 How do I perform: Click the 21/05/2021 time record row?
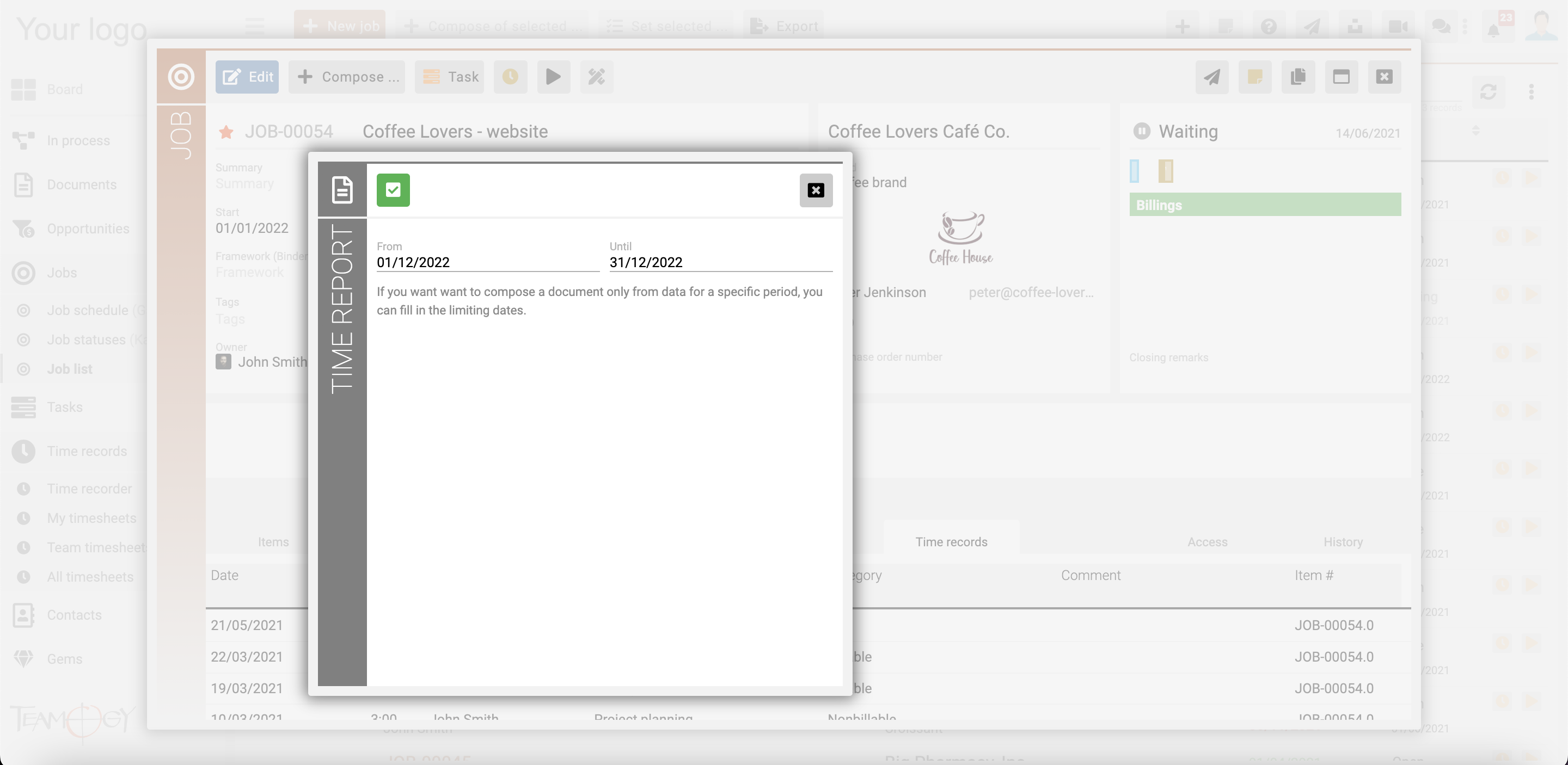808,625
